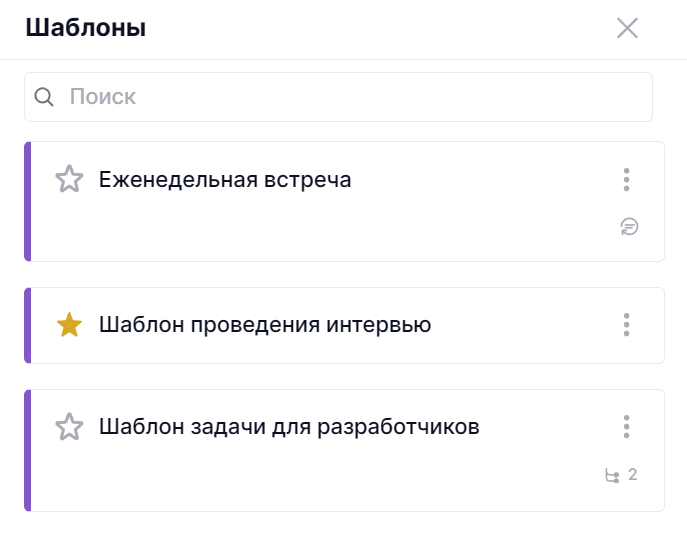This screenshot has height=546, width=687.
Task: Click the magnifier icon in the search box
Action: click(x=44, y=97)
